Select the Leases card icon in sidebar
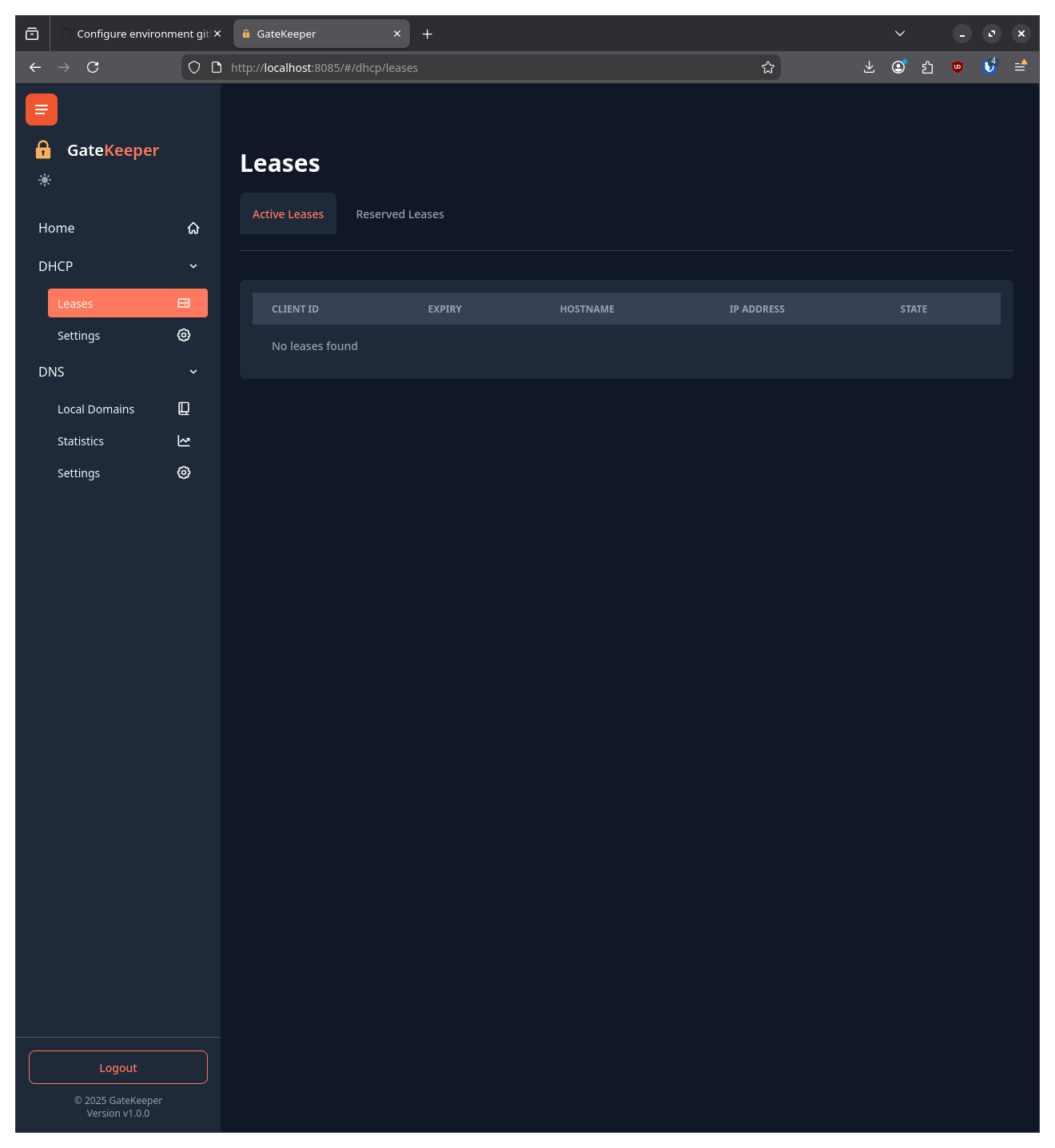1055x1148 pixels. (183, 303)
